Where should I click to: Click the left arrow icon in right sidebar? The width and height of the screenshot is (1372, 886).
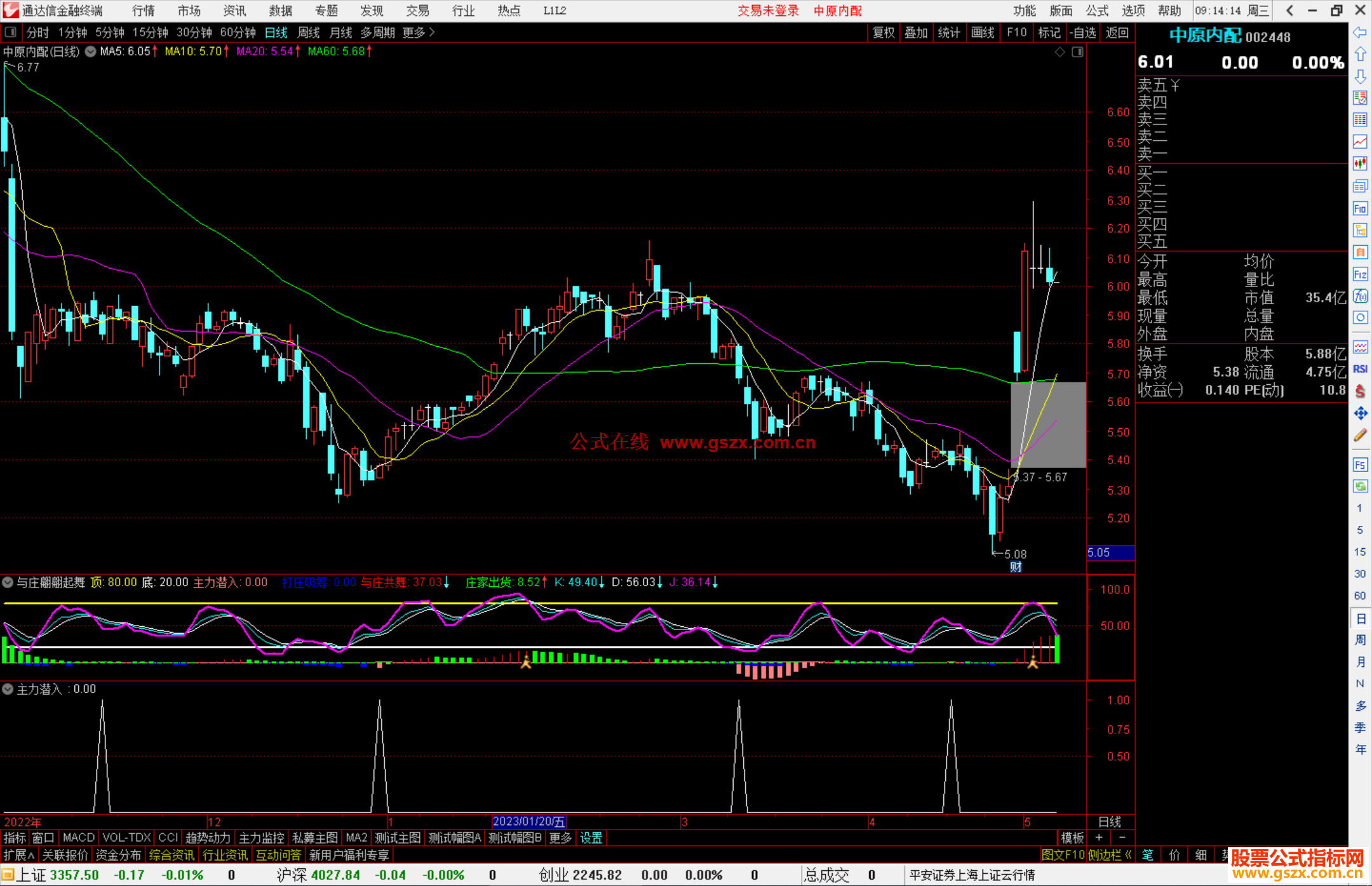coord(1360,32)
